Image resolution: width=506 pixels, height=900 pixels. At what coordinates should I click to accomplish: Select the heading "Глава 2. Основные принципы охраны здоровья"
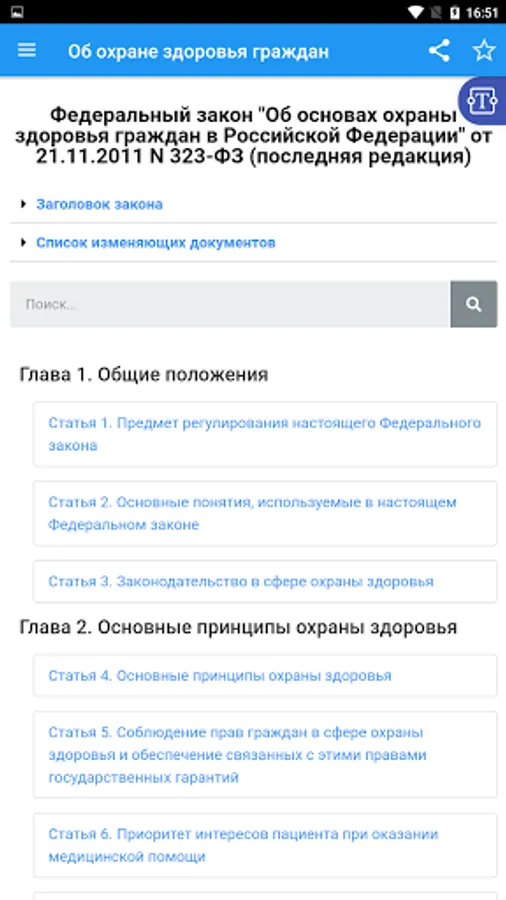[x=238, y=627]
